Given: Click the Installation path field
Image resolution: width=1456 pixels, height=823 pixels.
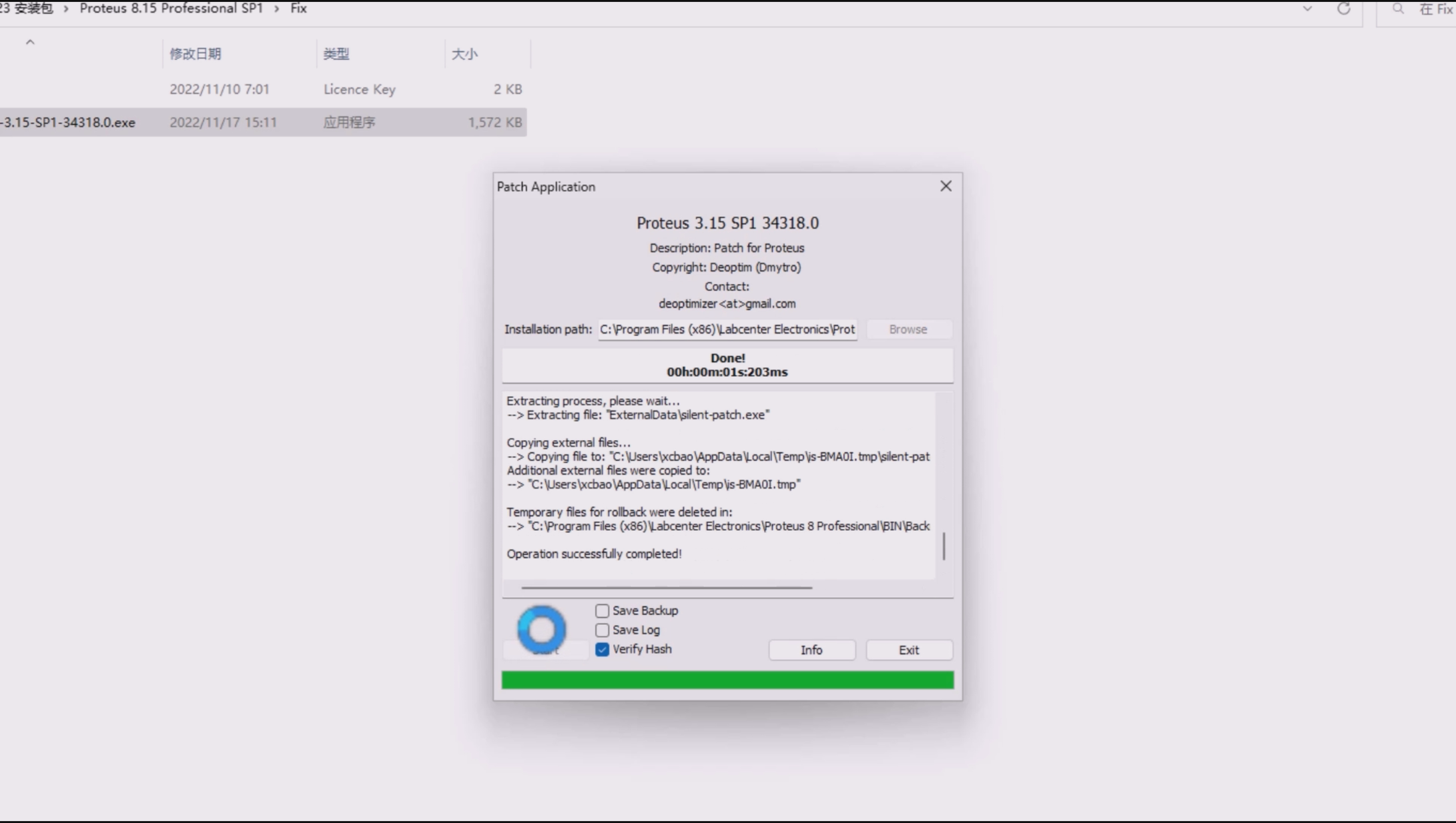Looking at the screenshot, I should [727, 329].
